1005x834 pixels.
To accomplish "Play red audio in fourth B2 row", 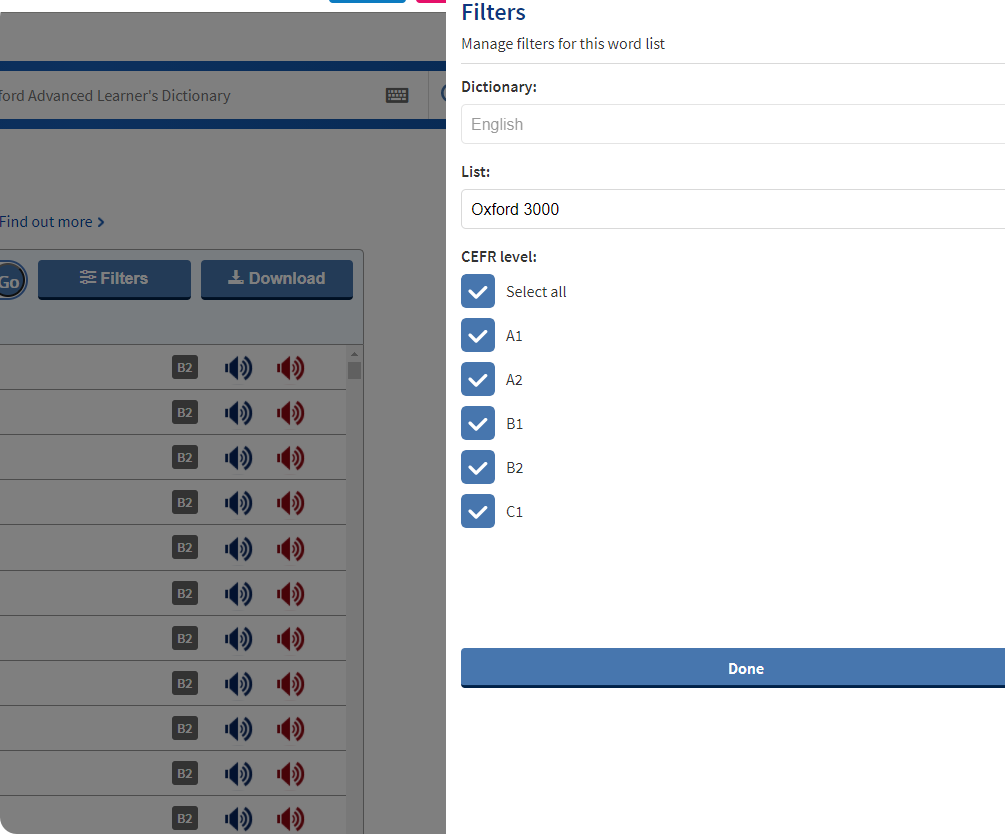I will [x=290, y=503].
